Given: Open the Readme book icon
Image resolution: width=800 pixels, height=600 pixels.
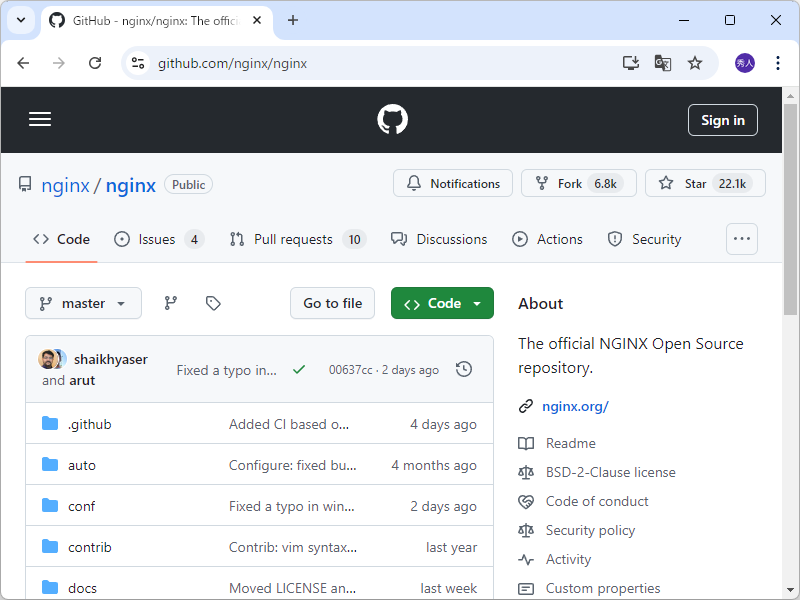Looking at the screenshot, I should click(526, 443).
